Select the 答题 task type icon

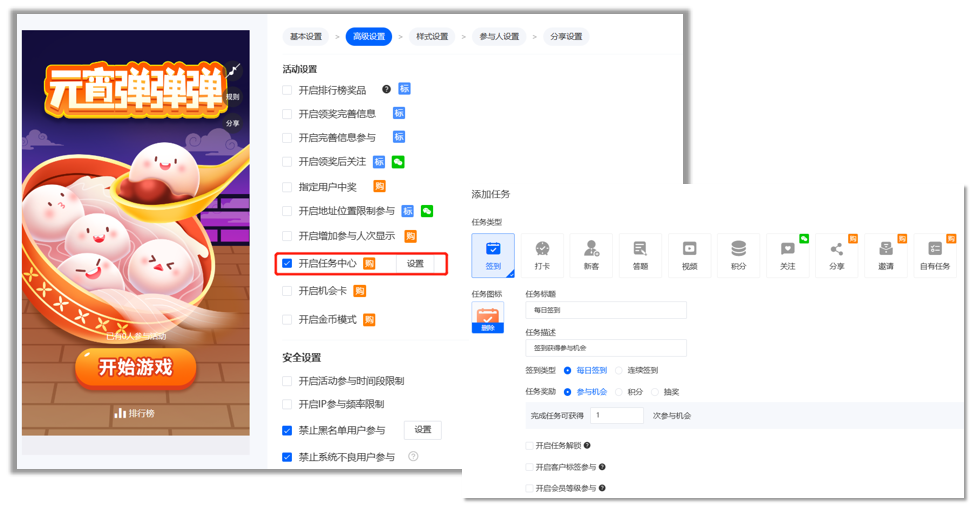(x=640, y=255)
